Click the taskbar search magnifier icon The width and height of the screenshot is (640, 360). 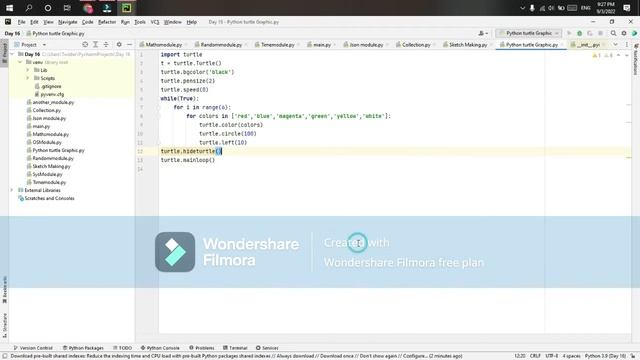(29, 8)
